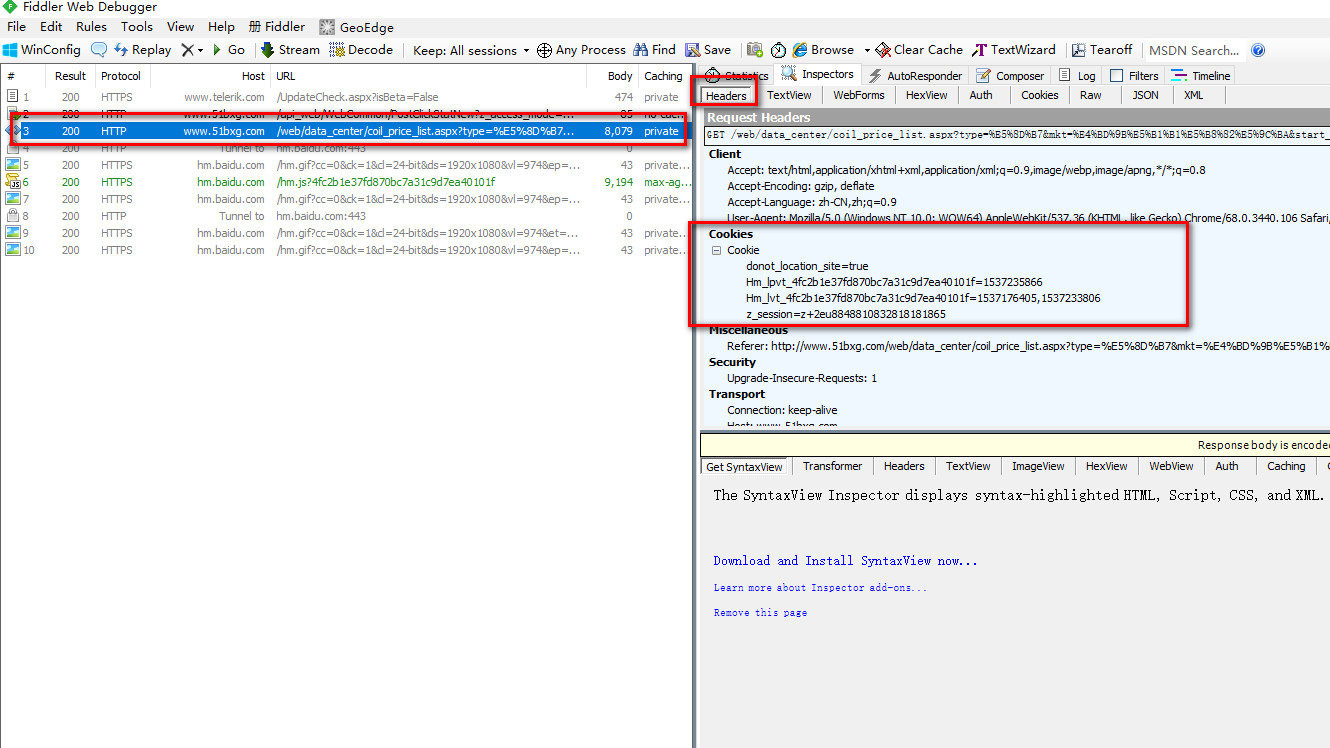Select the request Headers inspector tab
Screen dimensions: 1330x748
[726, 96]
